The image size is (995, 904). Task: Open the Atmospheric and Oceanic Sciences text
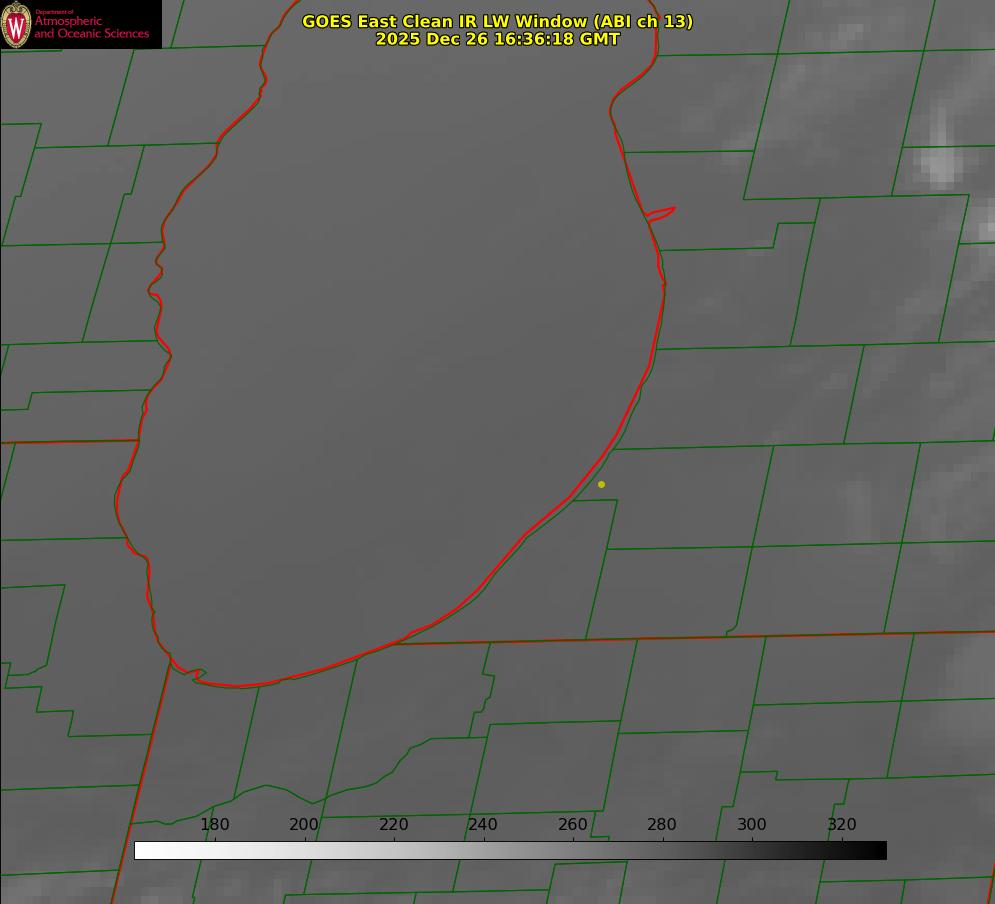coord(91,27)
